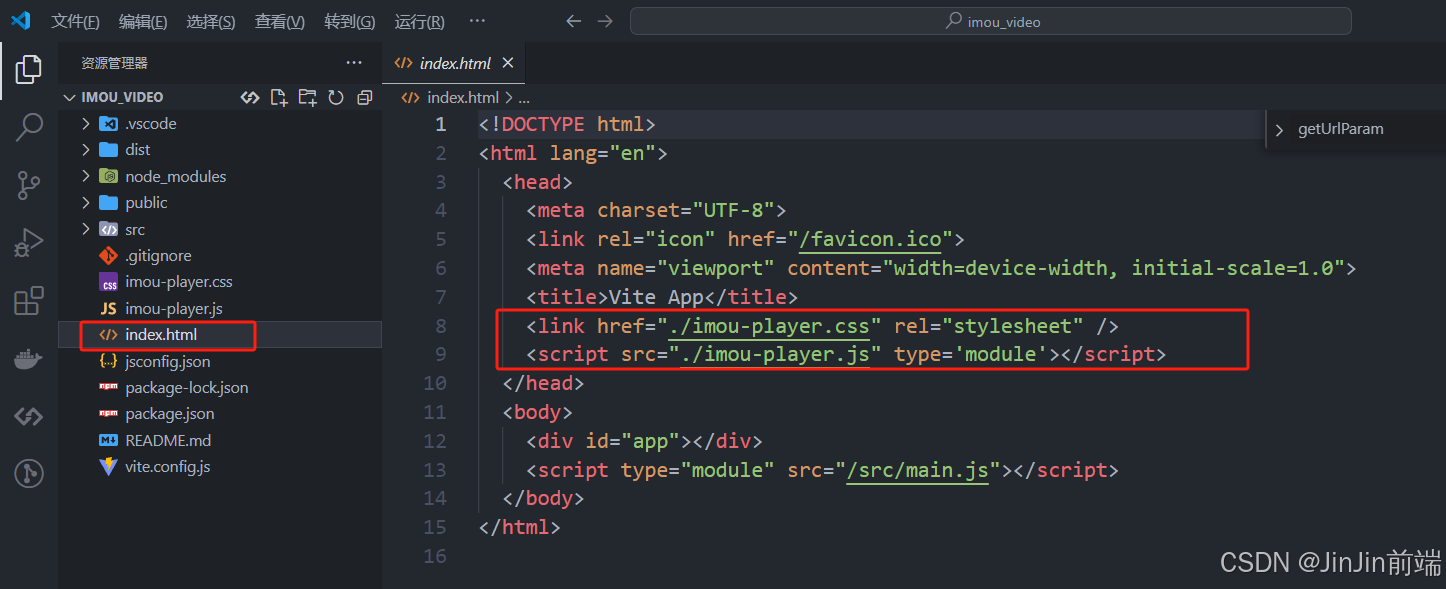Click the breadcrumb ellipsis after index.html

[524, 98]
